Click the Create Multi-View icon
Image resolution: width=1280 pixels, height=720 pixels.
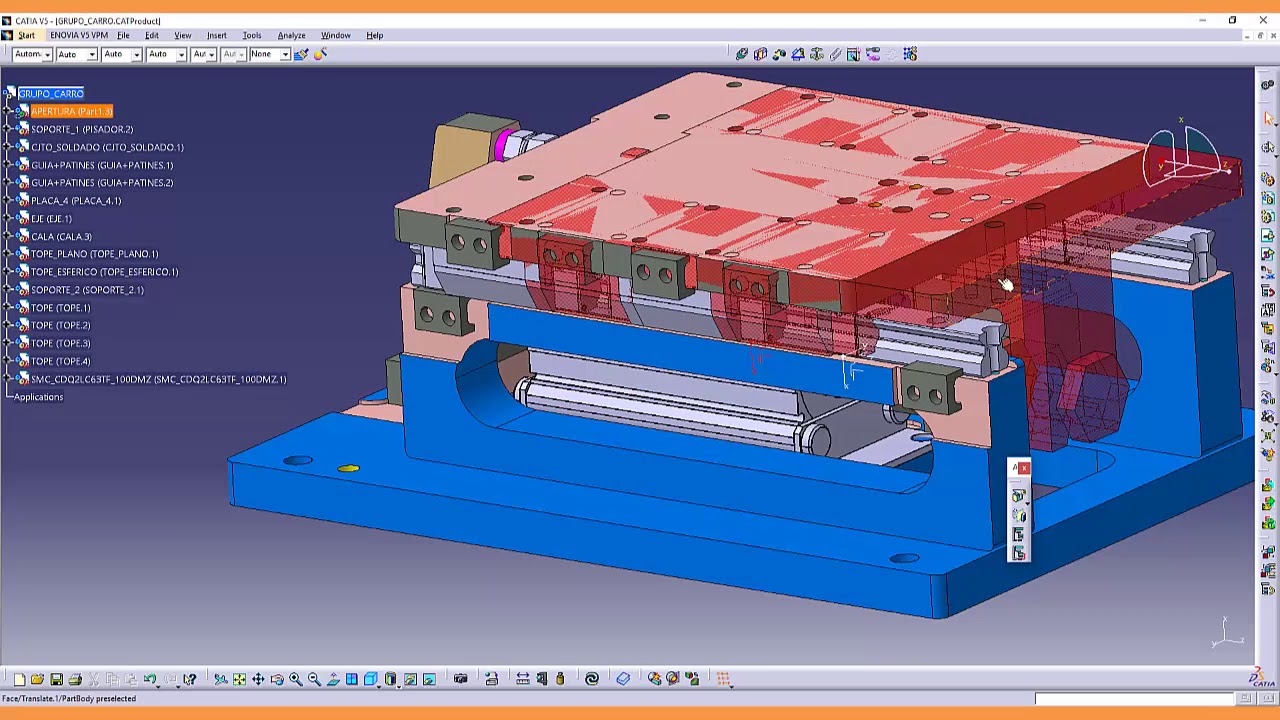pyautogui.click(x=351, y=679)
